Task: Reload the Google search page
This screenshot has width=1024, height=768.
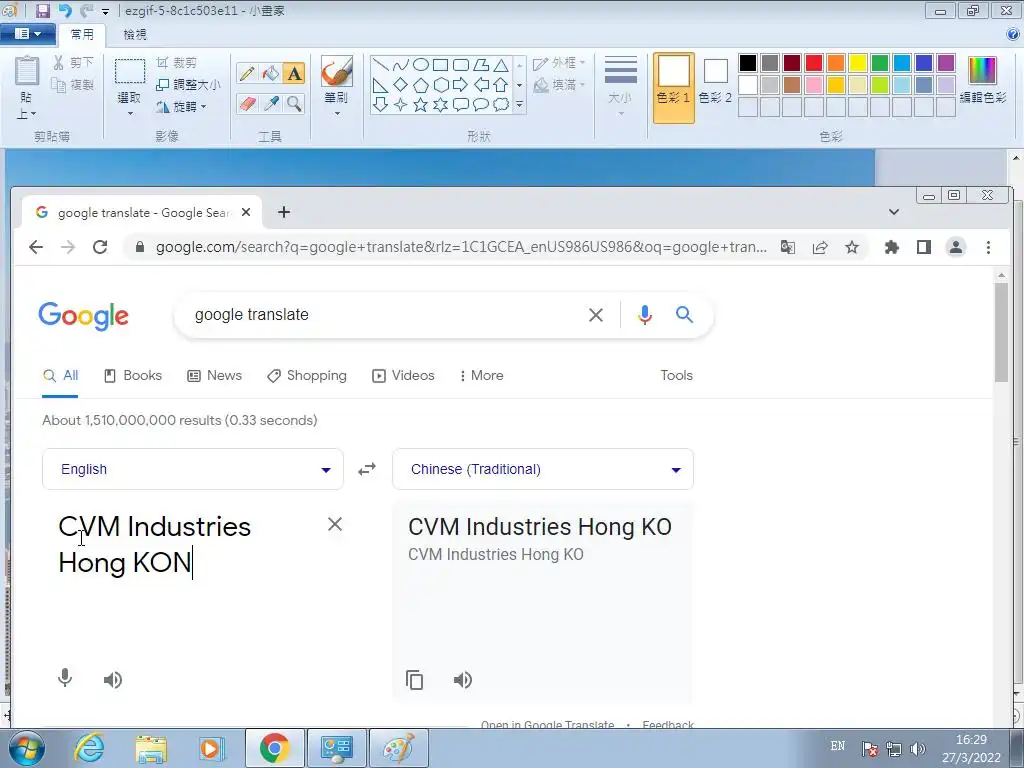Action: (x=100, y=247)
